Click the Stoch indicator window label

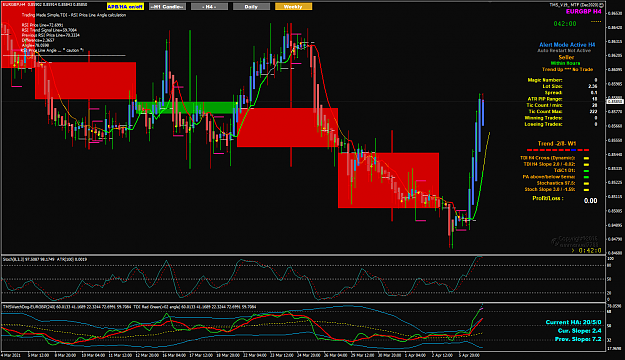pos(45,260)
